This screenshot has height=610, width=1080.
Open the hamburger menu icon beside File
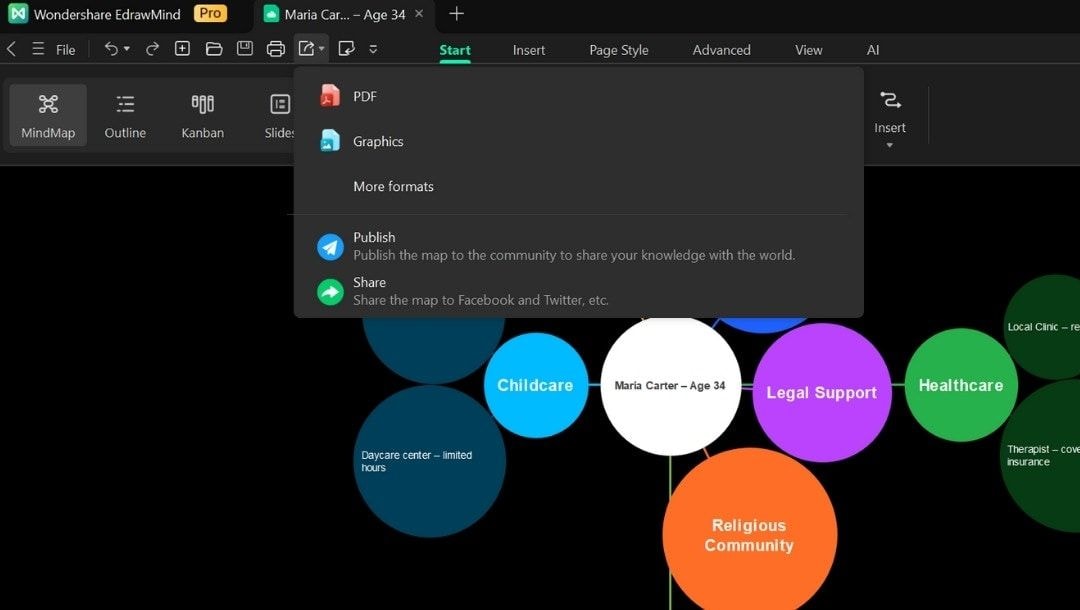pos(38,49)
